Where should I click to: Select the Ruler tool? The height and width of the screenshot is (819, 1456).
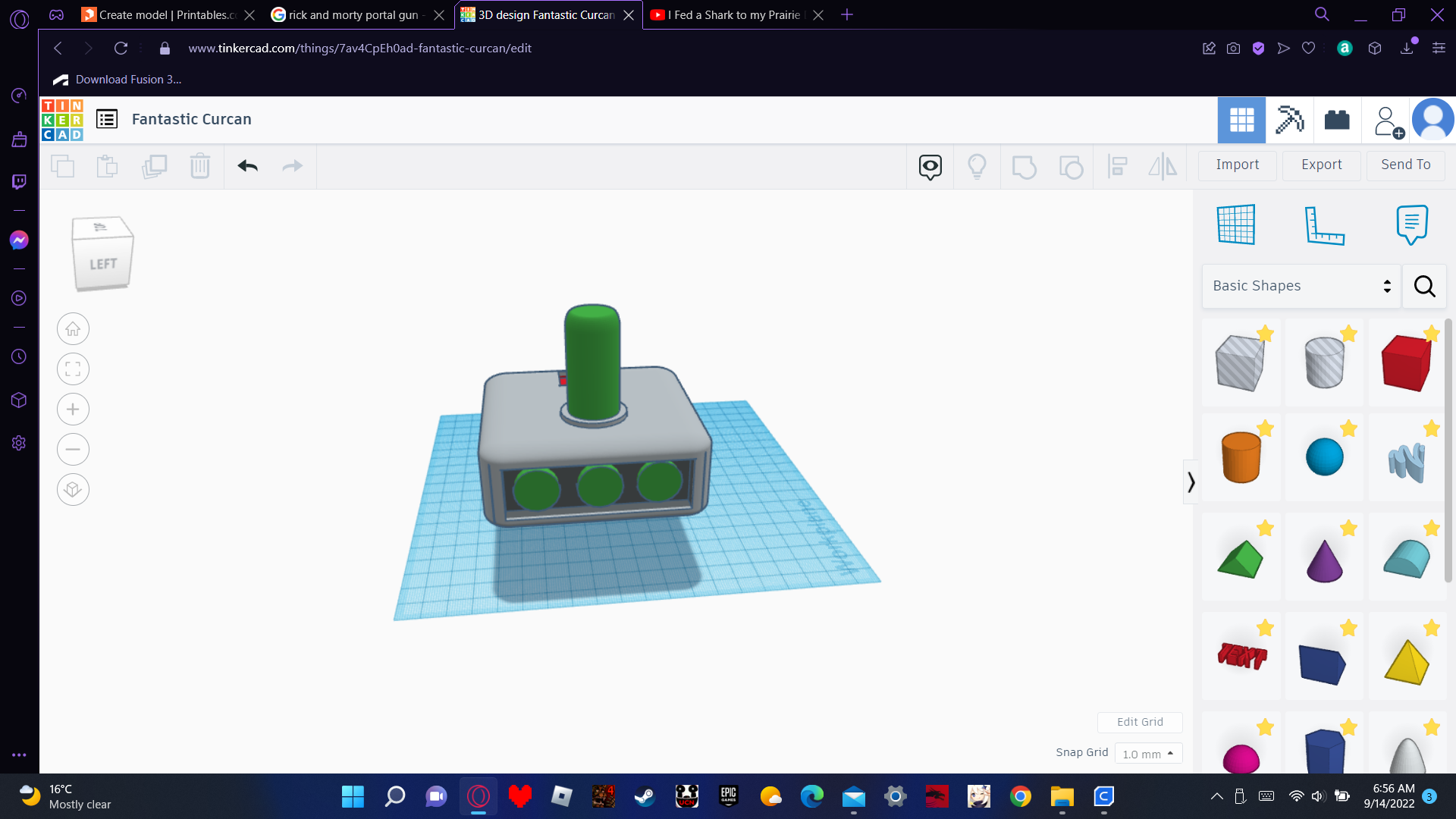1324,224
